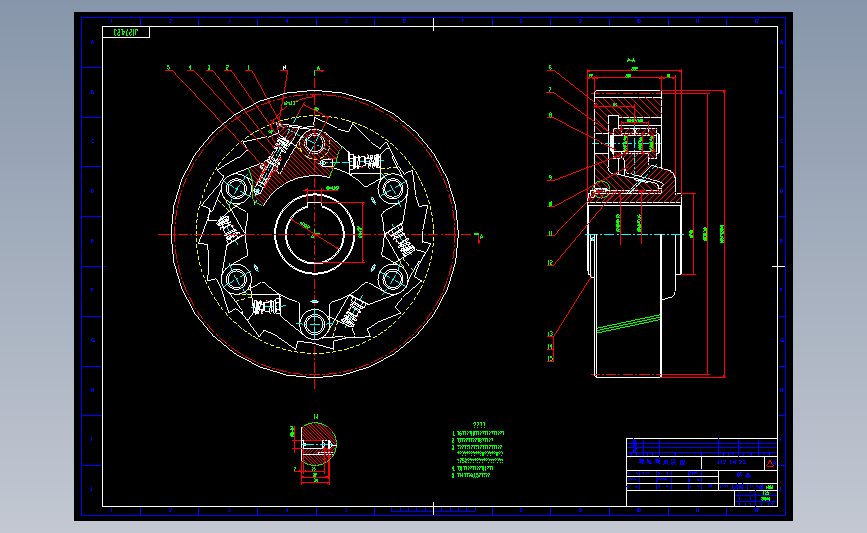Image resolution: width=867 pixels, height=533 pixels.
Task: Click the detail callout letter N
Action: [285, 67]
